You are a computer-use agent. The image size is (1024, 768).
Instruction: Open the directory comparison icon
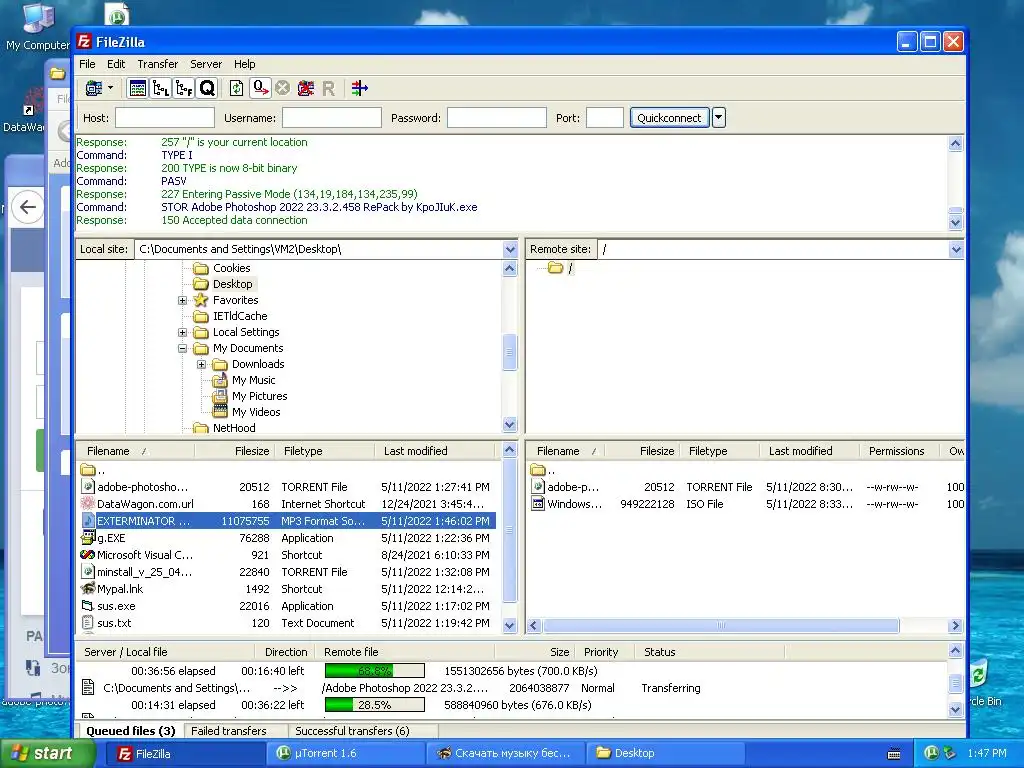click(359, 88)
